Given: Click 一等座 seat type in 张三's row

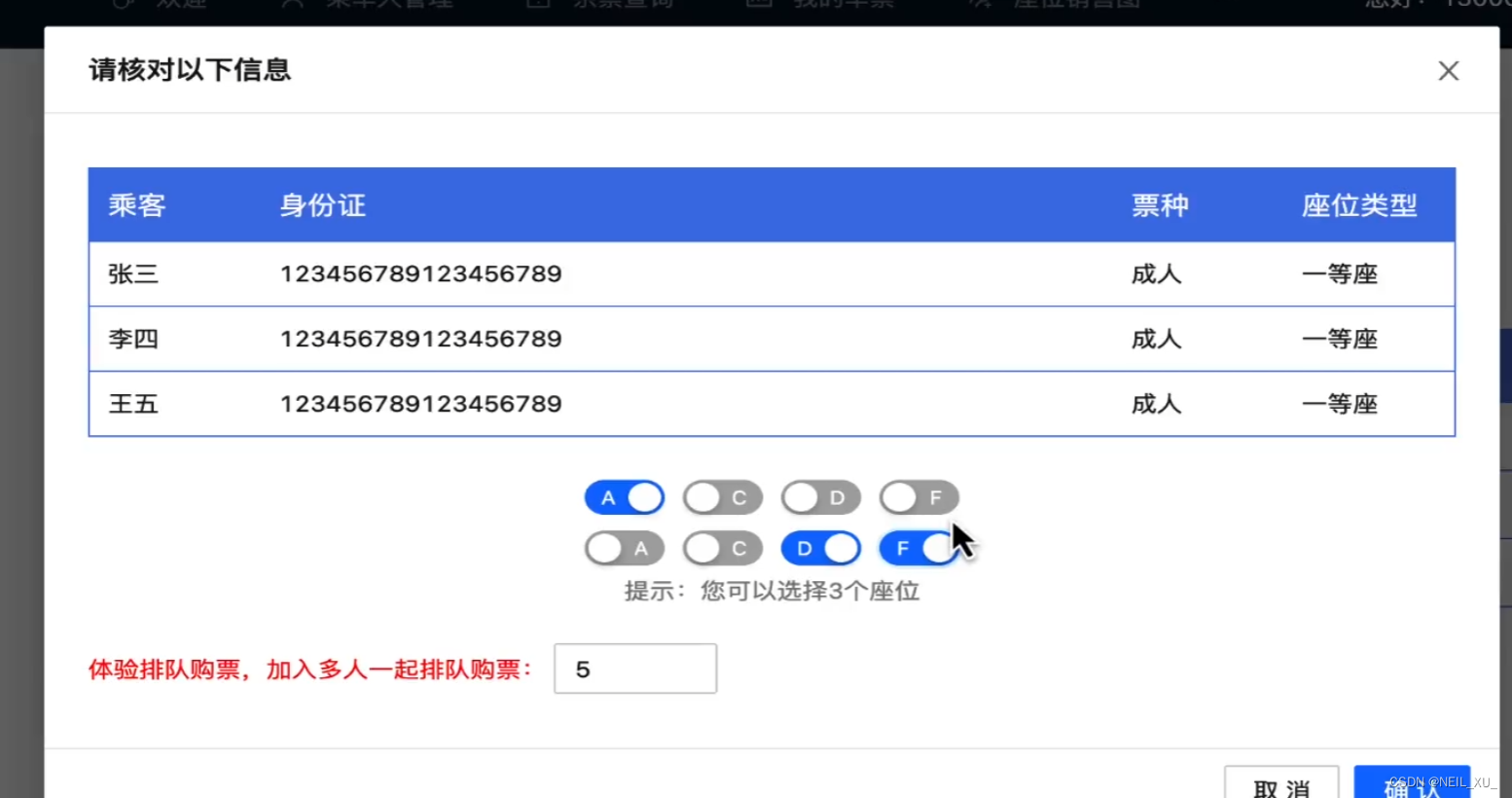Looking at the screenshot, I should click(1340, 274).
